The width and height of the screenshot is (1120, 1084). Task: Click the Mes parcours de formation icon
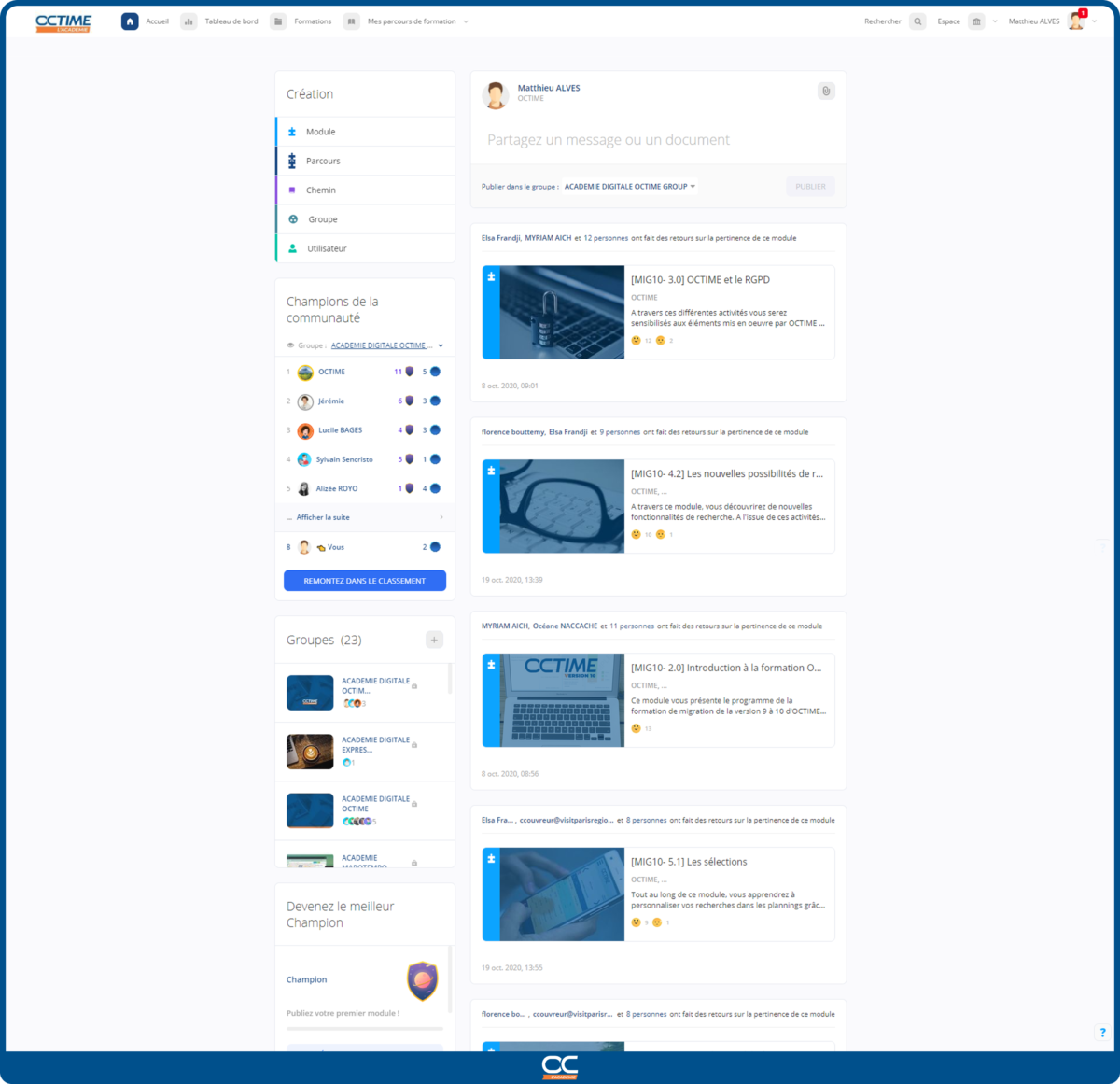coord(351,21)
